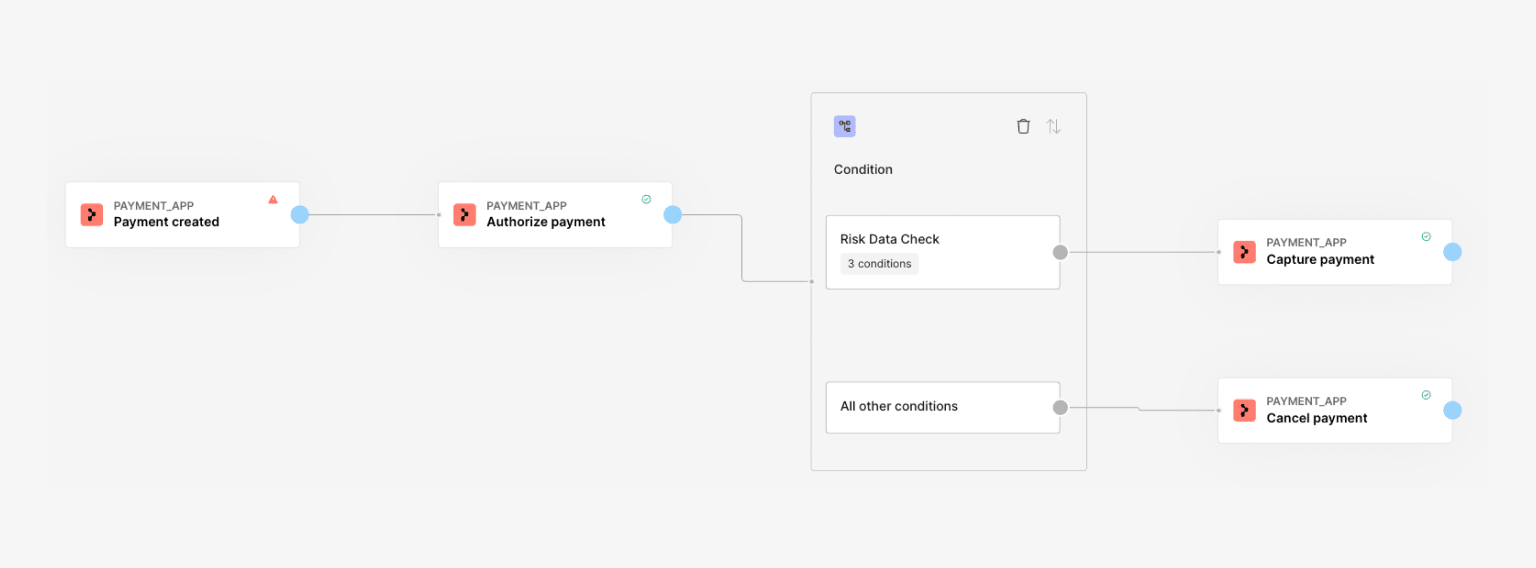This screenshot has width=1536, height=568.
Task: Click the blue output connector of Cancel payment
Action: pos(1453,410)
